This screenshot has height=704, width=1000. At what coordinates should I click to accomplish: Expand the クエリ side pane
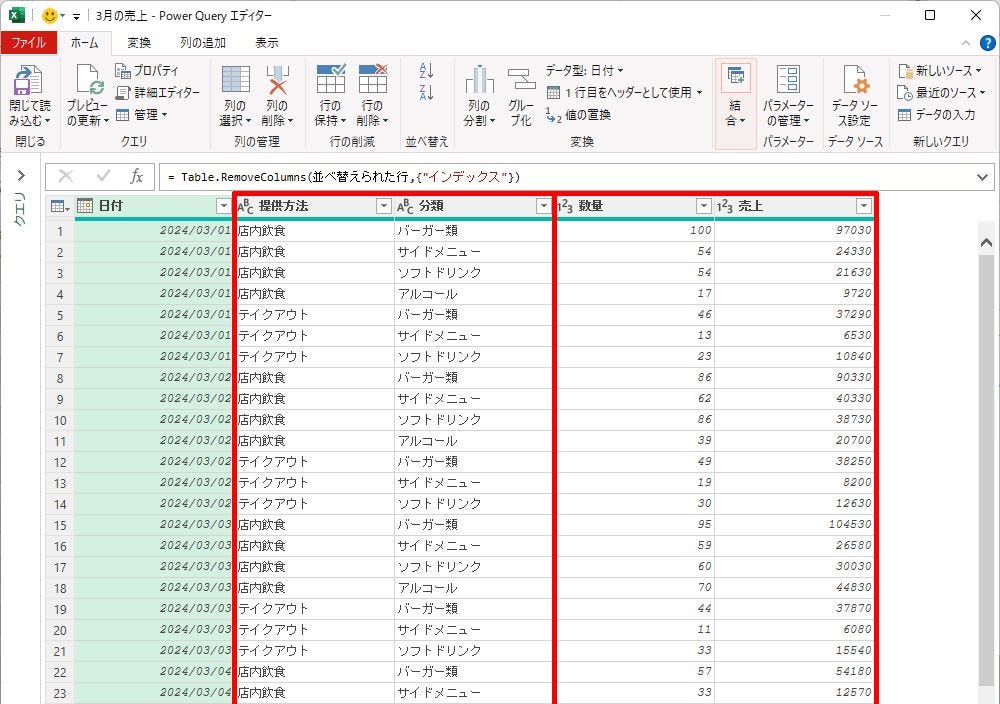(x=20, y=177)
